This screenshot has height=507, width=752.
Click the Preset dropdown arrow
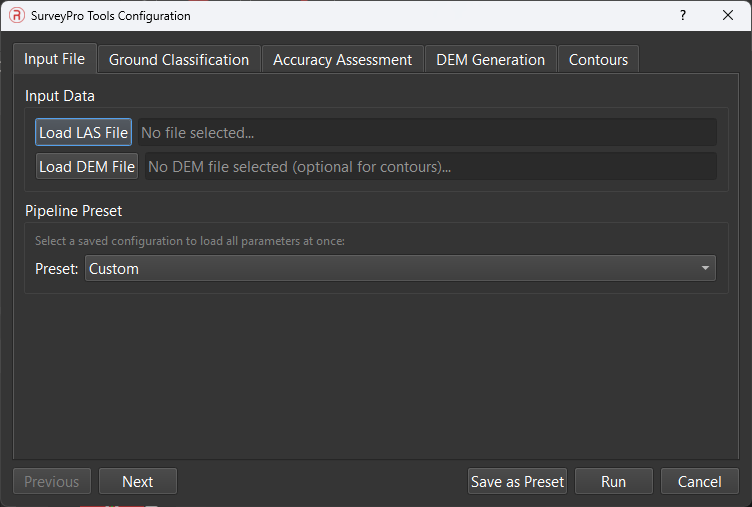point(705,269)
